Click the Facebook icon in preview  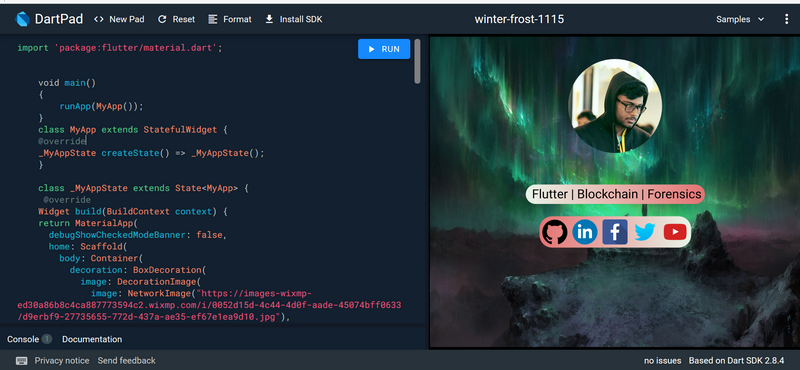615,232
